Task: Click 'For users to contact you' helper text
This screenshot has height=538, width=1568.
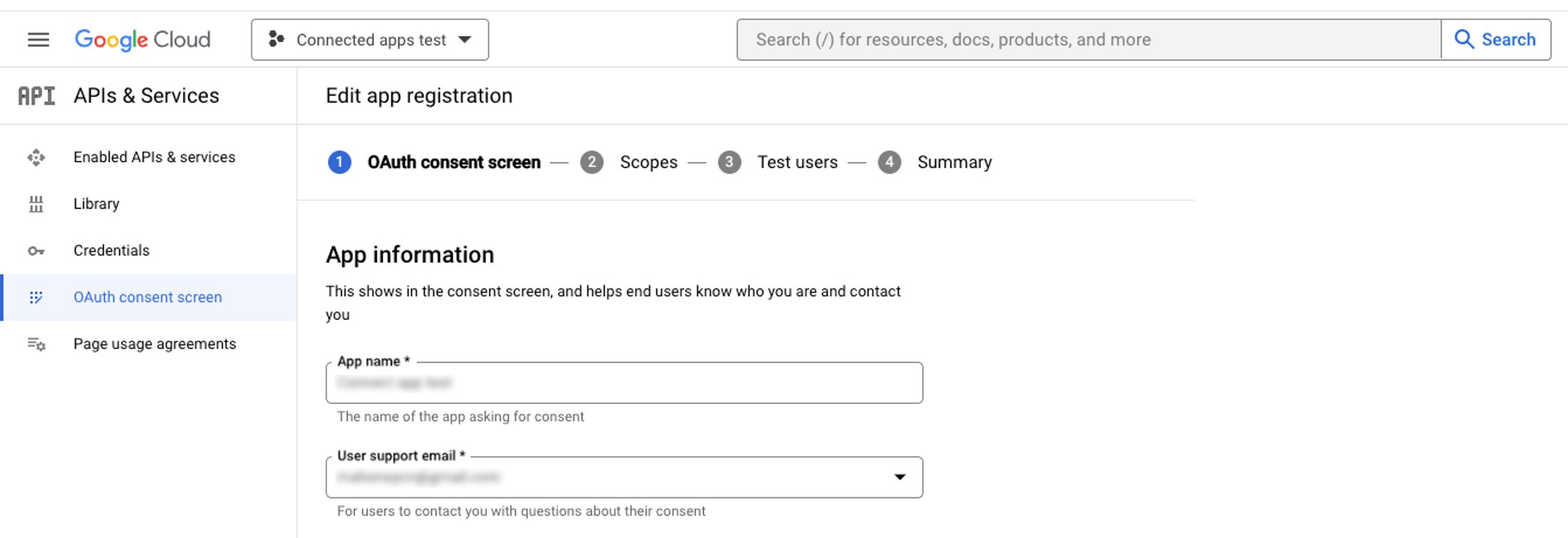Action: pos(521,511)
